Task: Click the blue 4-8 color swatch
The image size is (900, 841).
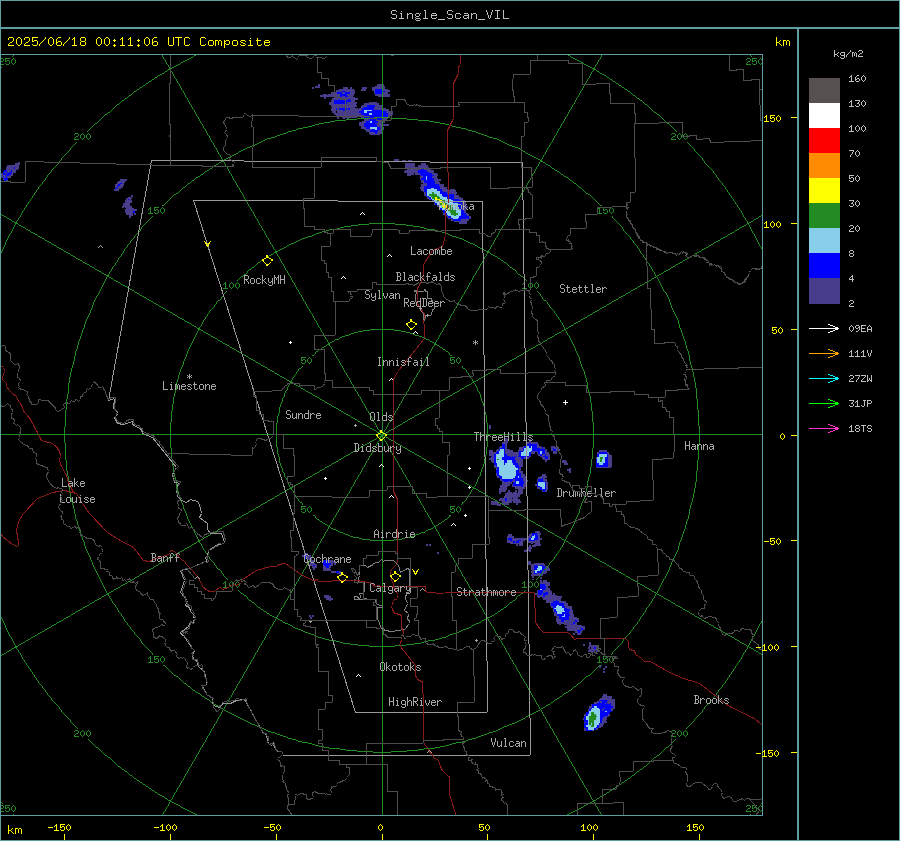Action: point(824,266)
